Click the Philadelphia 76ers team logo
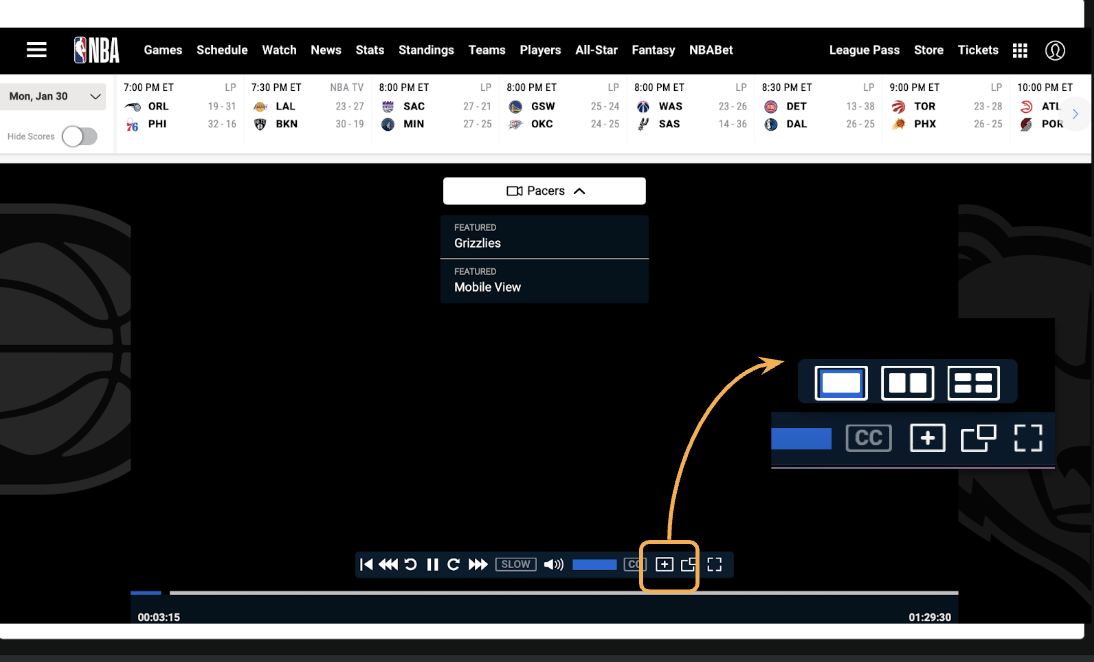1094x662 pixels. (133, 125)
